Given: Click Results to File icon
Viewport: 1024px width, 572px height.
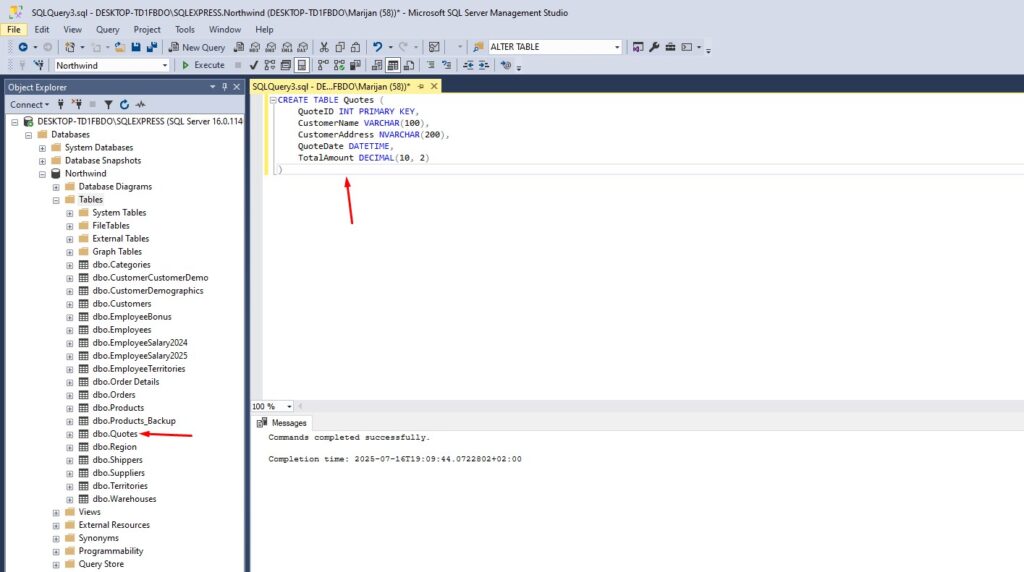Looking at the screenshot, I should click(409, 65).
